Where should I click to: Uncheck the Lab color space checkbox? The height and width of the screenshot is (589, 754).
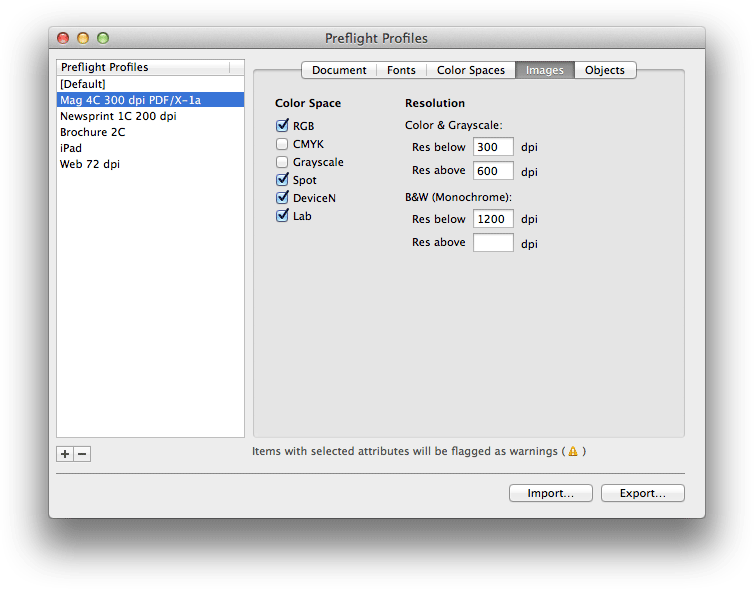(x=282, y=216)
